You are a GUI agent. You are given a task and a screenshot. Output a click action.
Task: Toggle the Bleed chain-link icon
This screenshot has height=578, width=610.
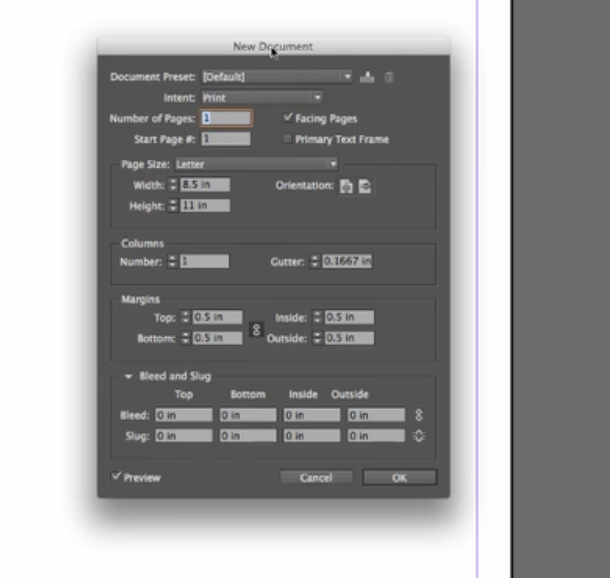419,414
